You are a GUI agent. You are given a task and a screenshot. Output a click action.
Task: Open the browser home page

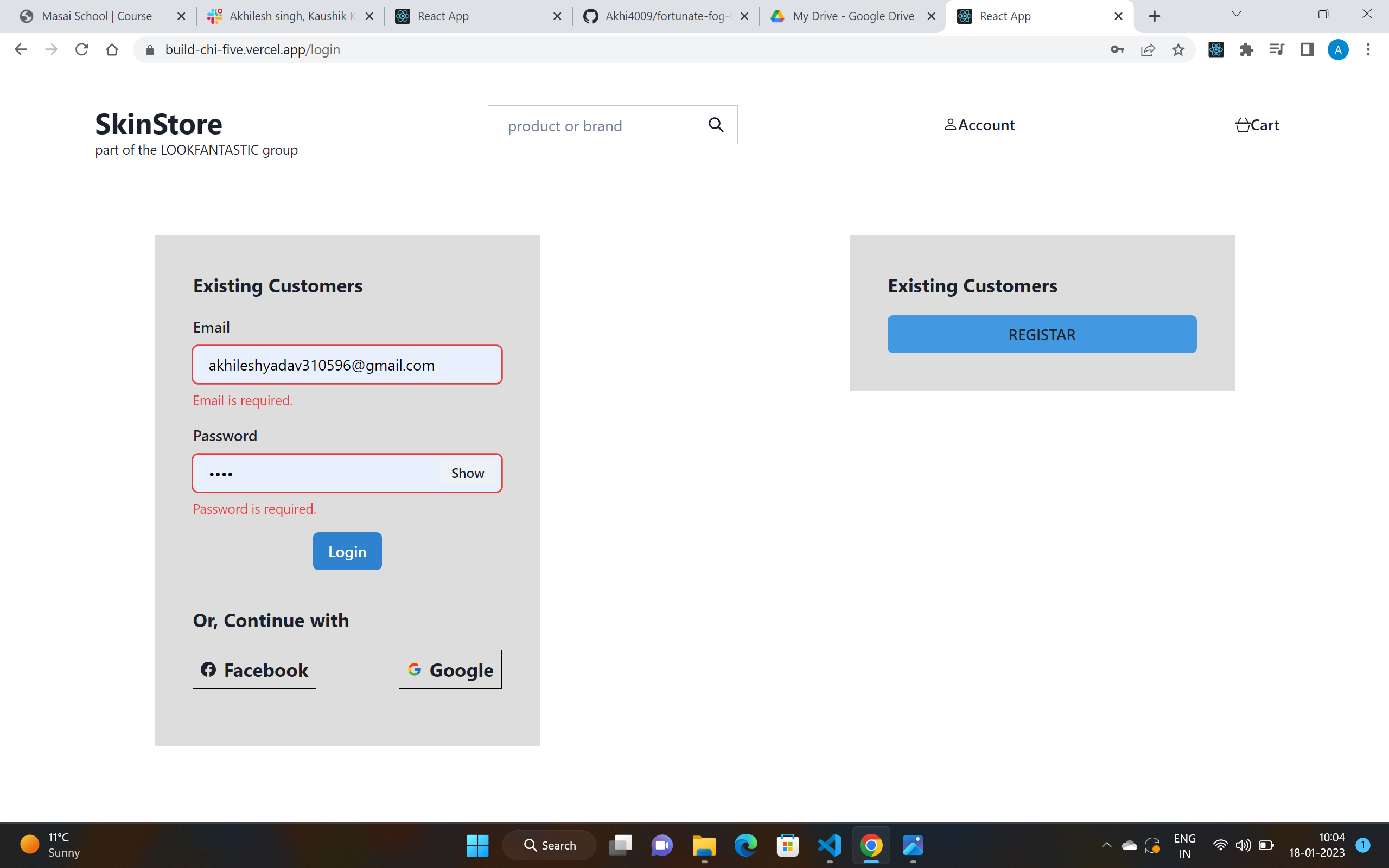pos(112,49)
